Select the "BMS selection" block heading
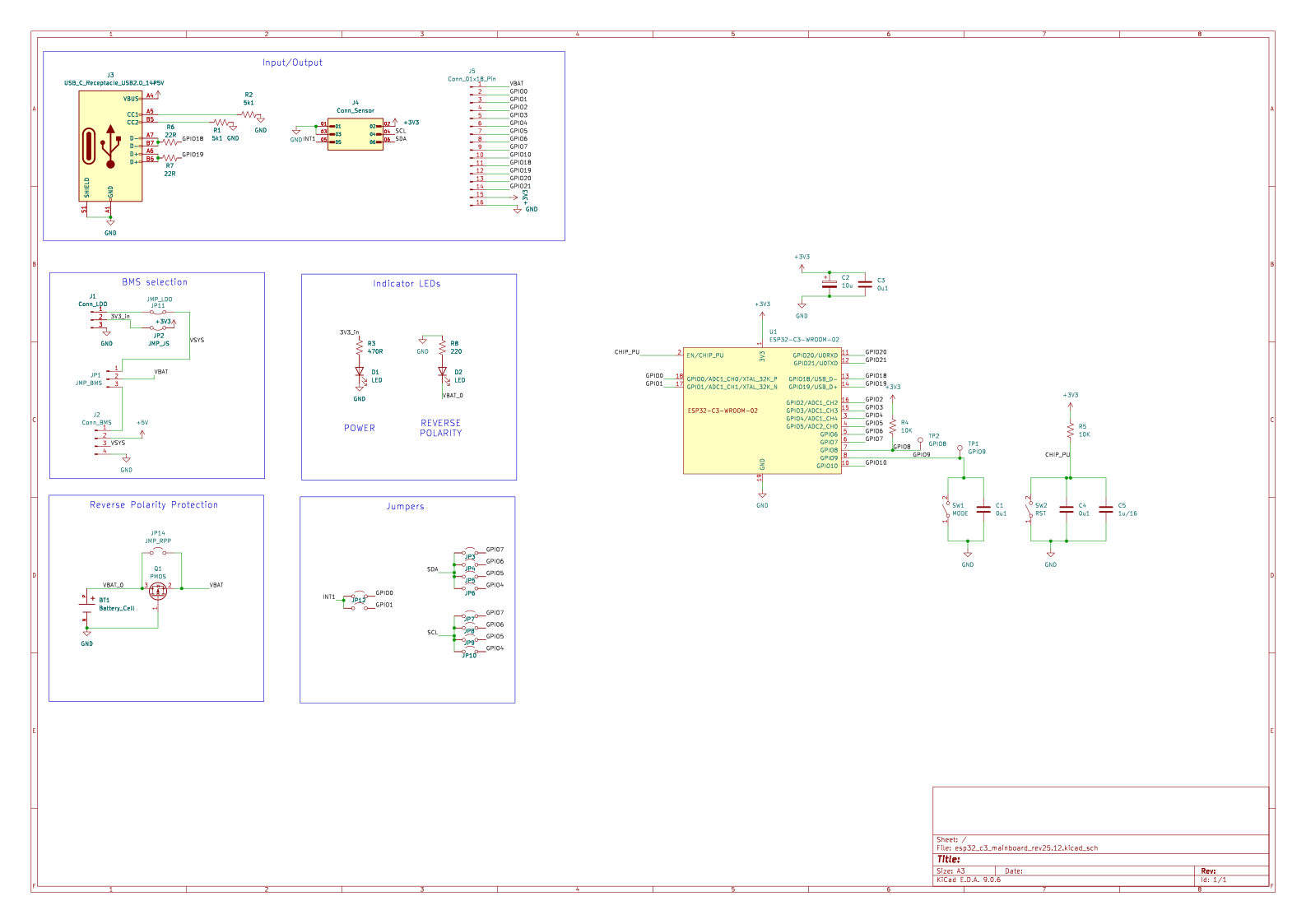Screen dimensions: 1306x924 click(x=155, y=282)
